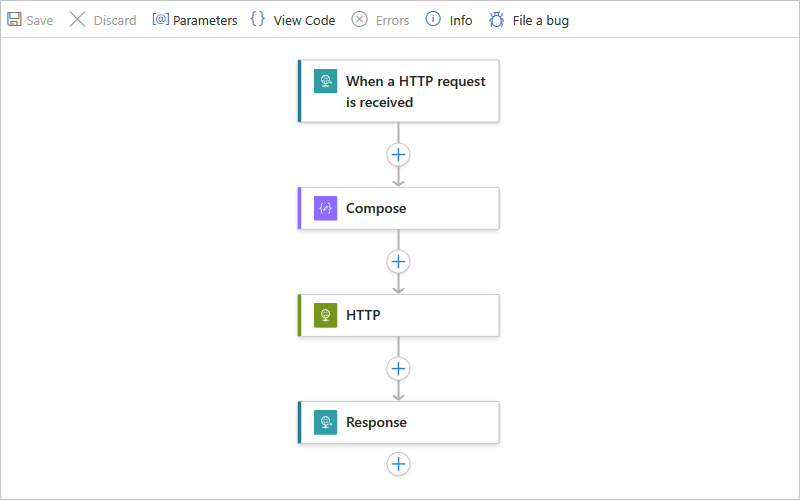Screen dimensions: 800x500
Task: Click the HTTP request trigger icon
Action: 325,81
